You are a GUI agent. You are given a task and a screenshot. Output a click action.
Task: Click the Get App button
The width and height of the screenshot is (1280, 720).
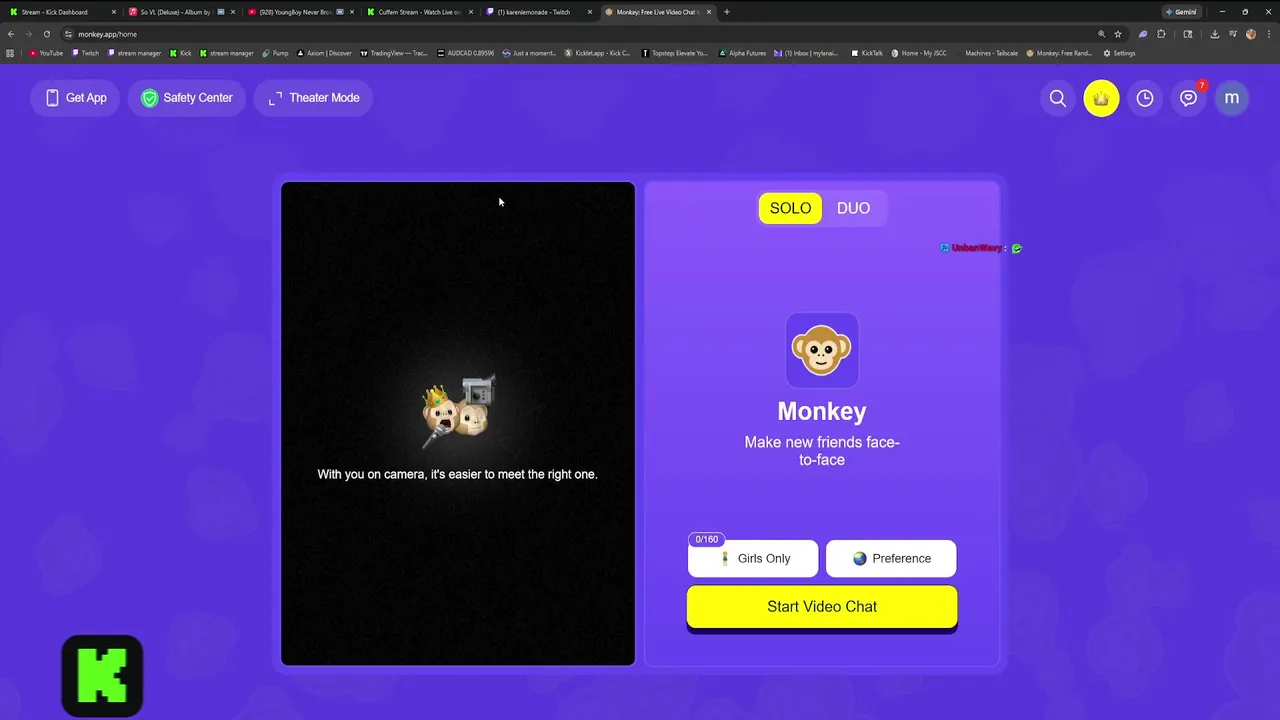point(76,98)
